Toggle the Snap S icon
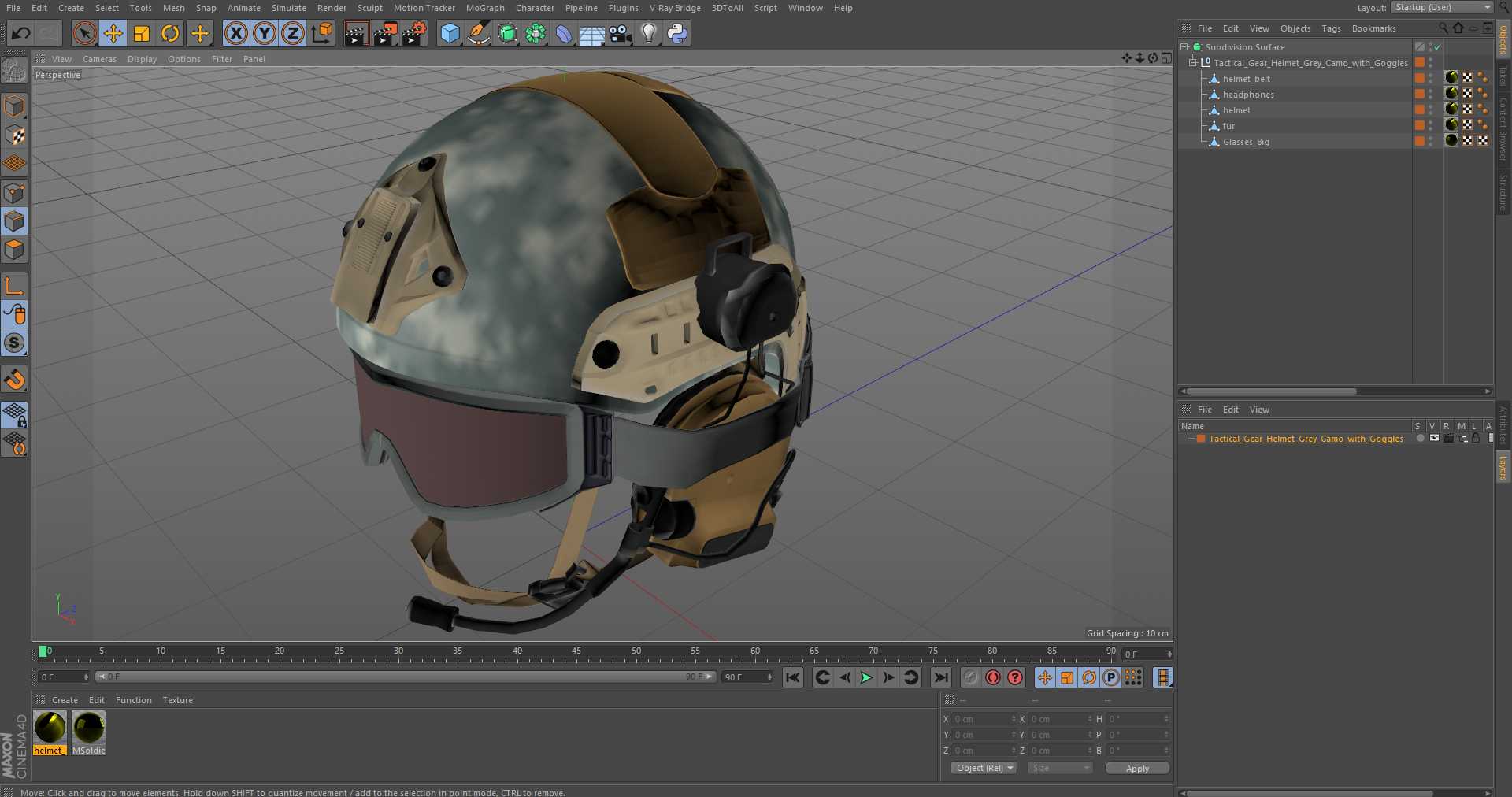The image size is (1512, 797). [x=14, y=343]
